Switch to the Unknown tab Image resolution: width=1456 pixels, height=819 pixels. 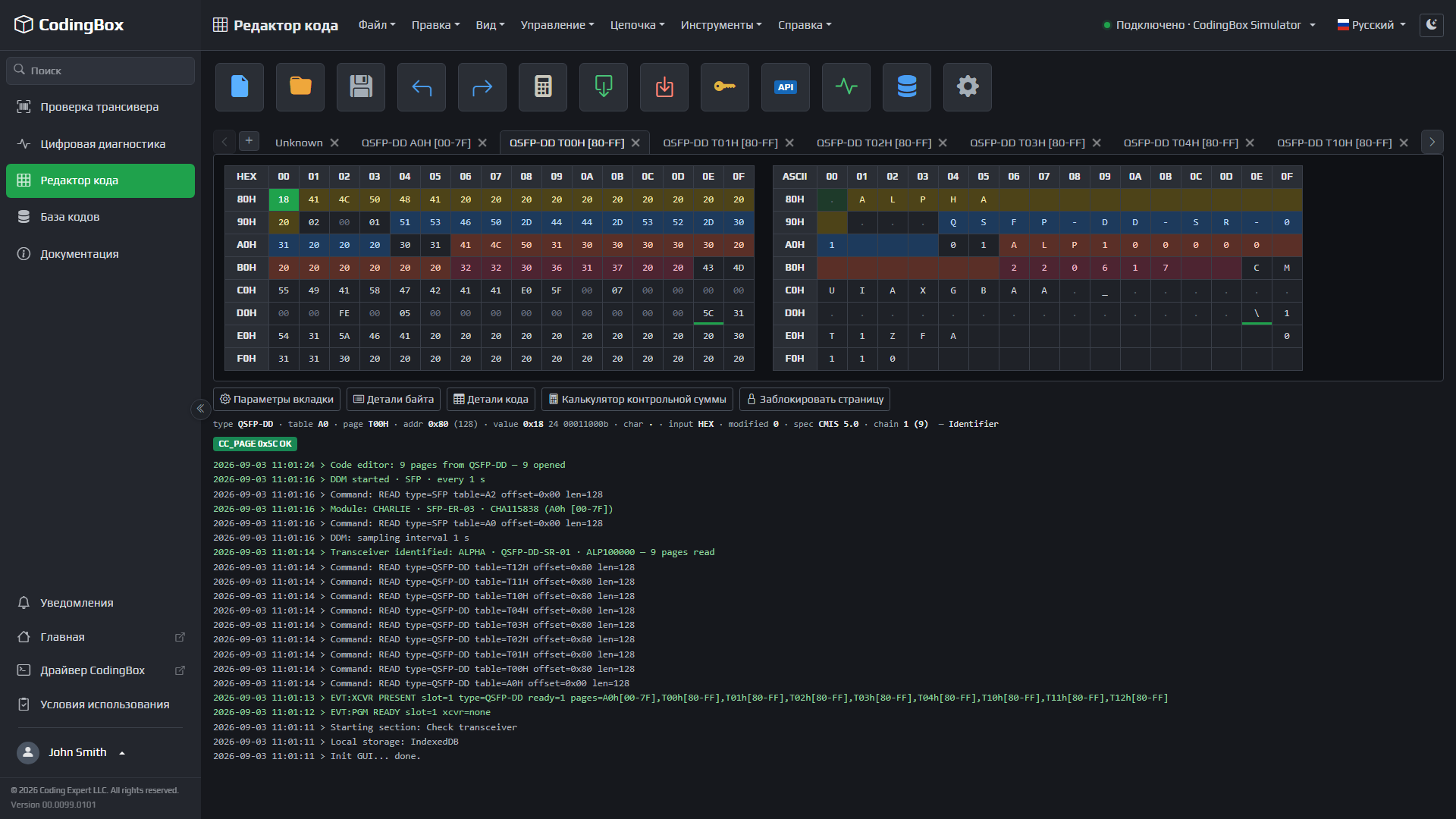(x=299, y=143)
